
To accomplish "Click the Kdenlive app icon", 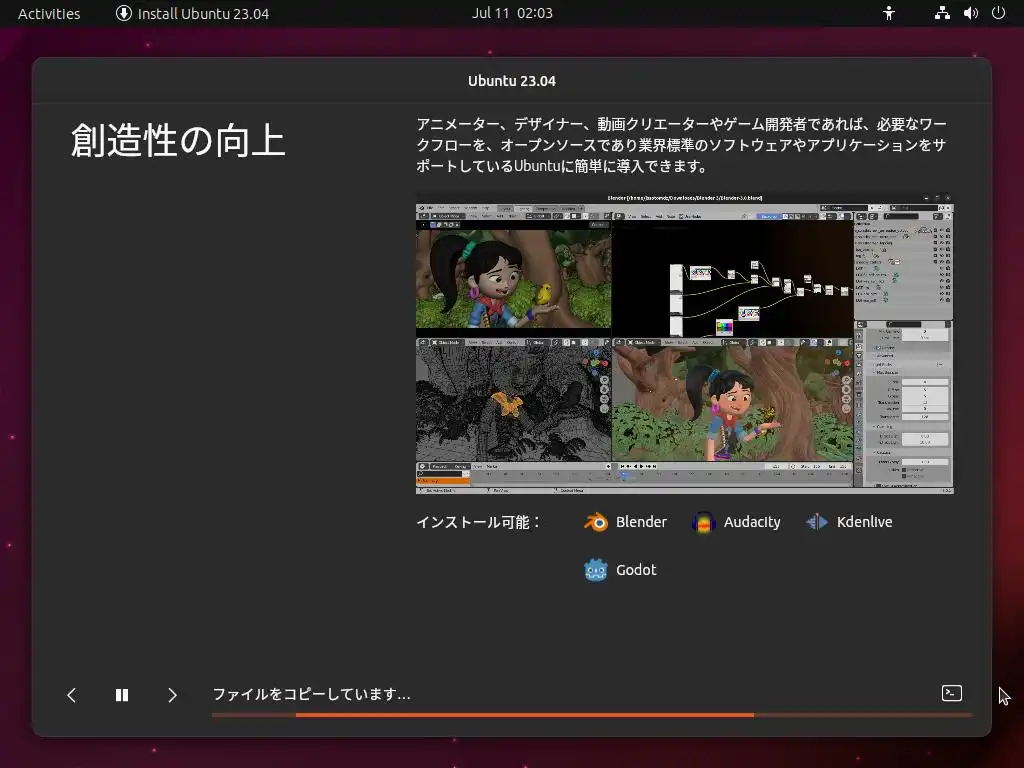I will (x=816, y=522).
